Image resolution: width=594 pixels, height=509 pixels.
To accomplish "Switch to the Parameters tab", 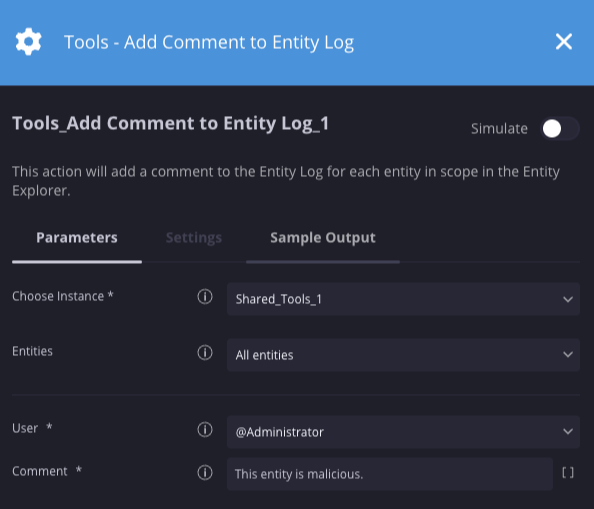I will (x=77, y=238).
